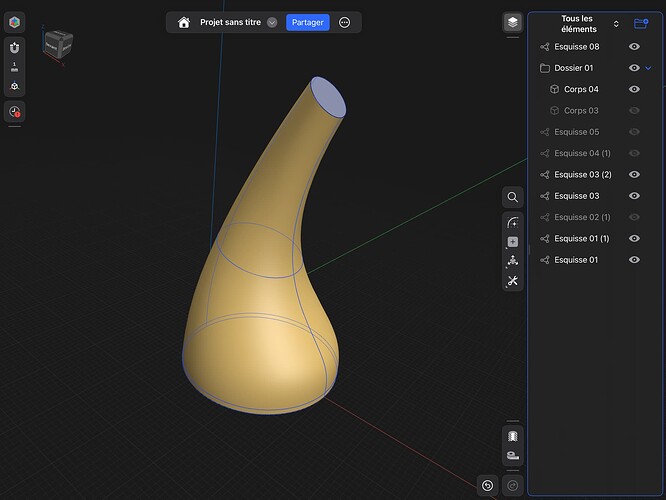
Task: Open the more options ellipsis menu
Action: 344,23
